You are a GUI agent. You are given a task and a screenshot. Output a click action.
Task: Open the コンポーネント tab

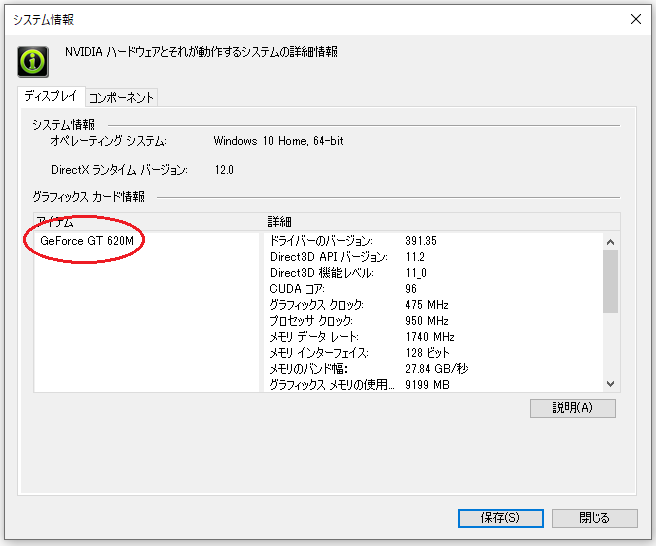pyautogui.click(x=121, y=97)
